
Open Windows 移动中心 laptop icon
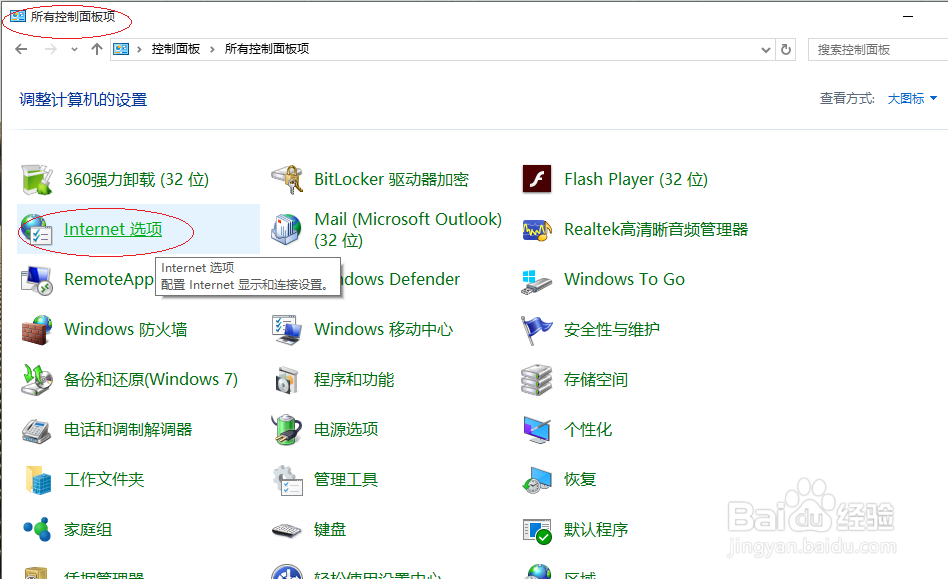point(287,330)
